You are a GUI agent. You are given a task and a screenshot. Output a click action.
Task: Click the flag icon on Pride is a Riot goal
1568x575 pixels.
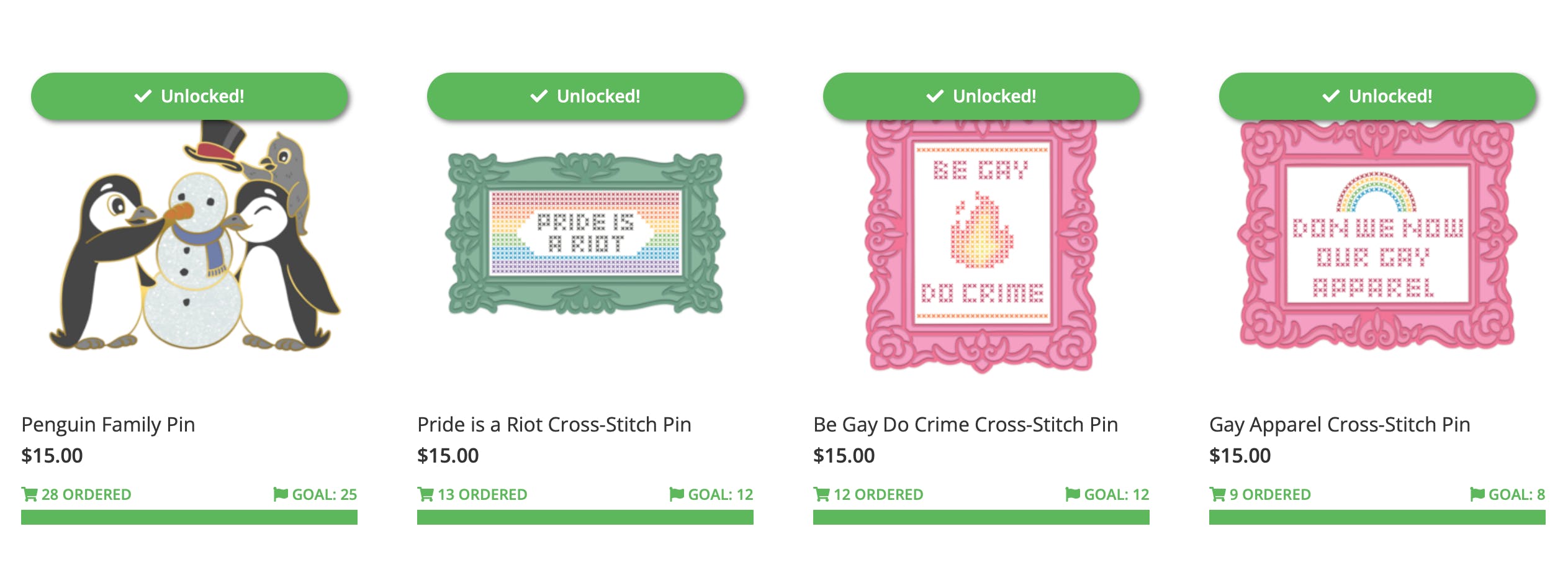(x=677, y=494)
